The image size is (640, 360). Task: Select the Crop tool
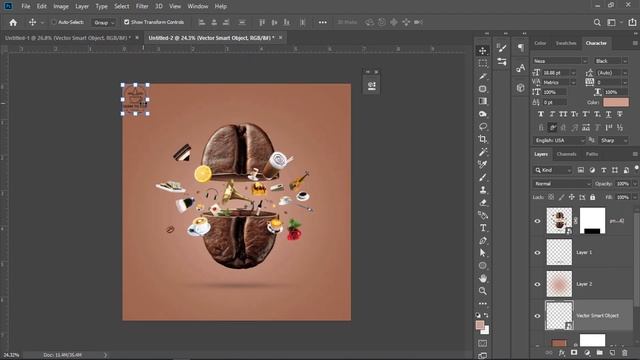coord(482,139)
